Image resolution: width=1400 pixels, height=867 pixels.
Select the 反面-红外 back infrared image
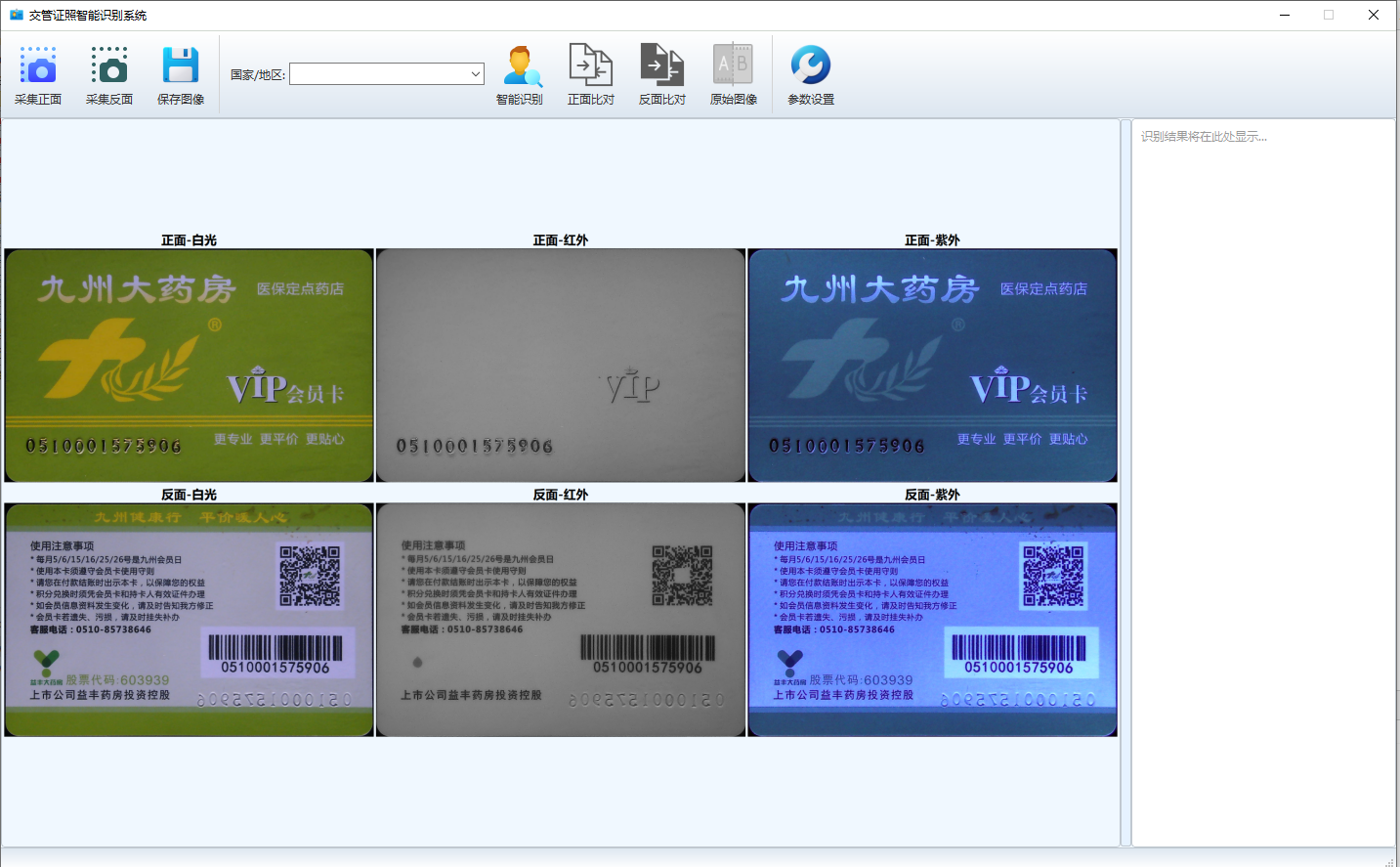coord(561,620)
